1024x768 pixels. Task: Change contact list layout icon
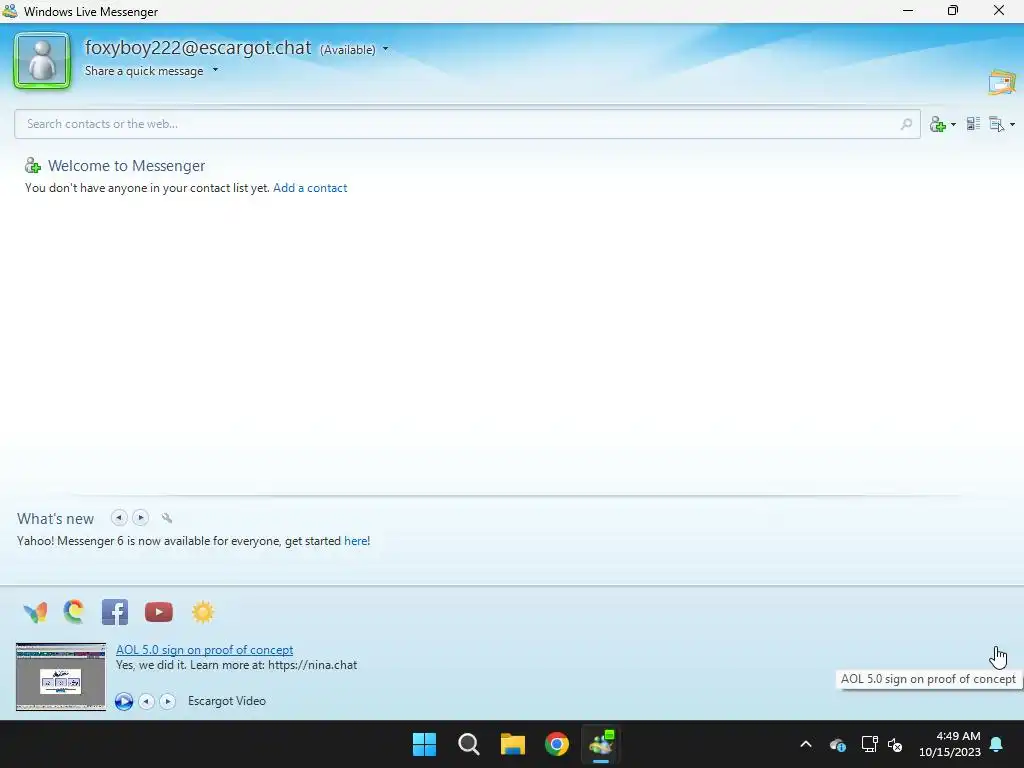tap(973, 123)
